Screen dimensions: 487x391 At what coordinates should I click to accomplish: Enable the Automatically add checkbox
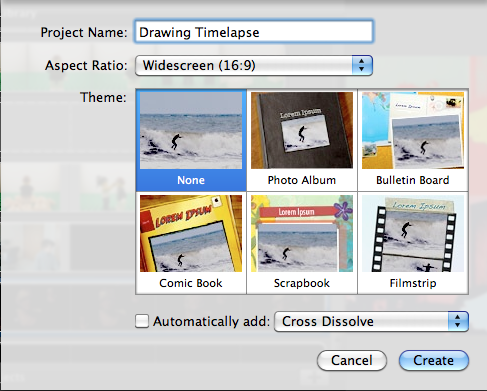click(x=142, y=321)
